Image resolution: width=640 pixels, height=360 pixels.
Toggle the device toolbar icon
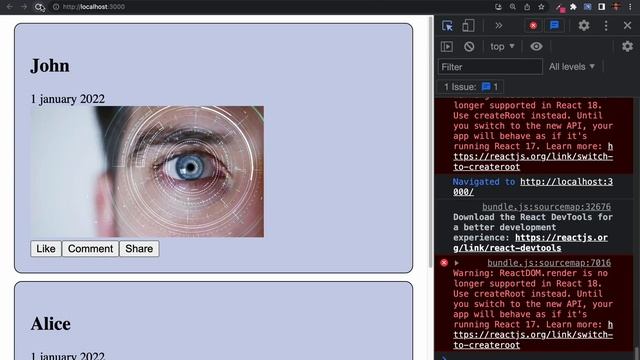point(468,26)
